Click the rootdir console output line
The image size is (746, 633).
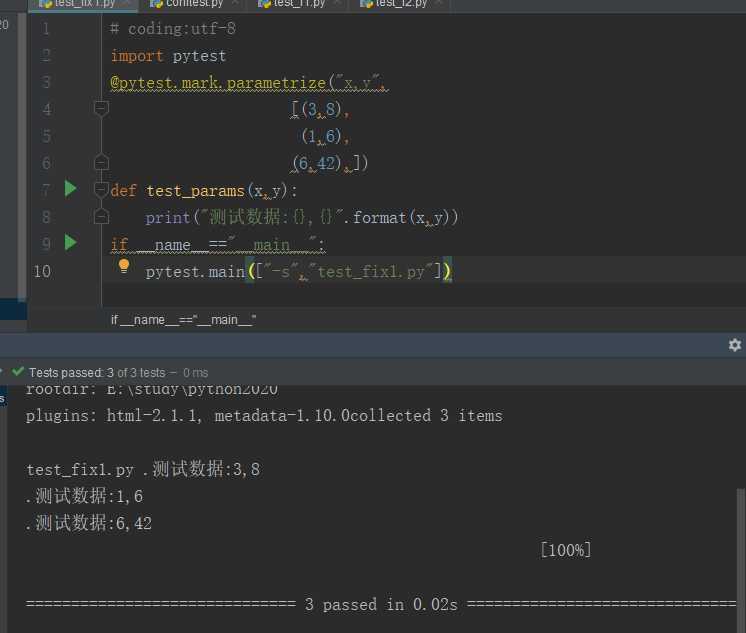click(x=152, y=389)
